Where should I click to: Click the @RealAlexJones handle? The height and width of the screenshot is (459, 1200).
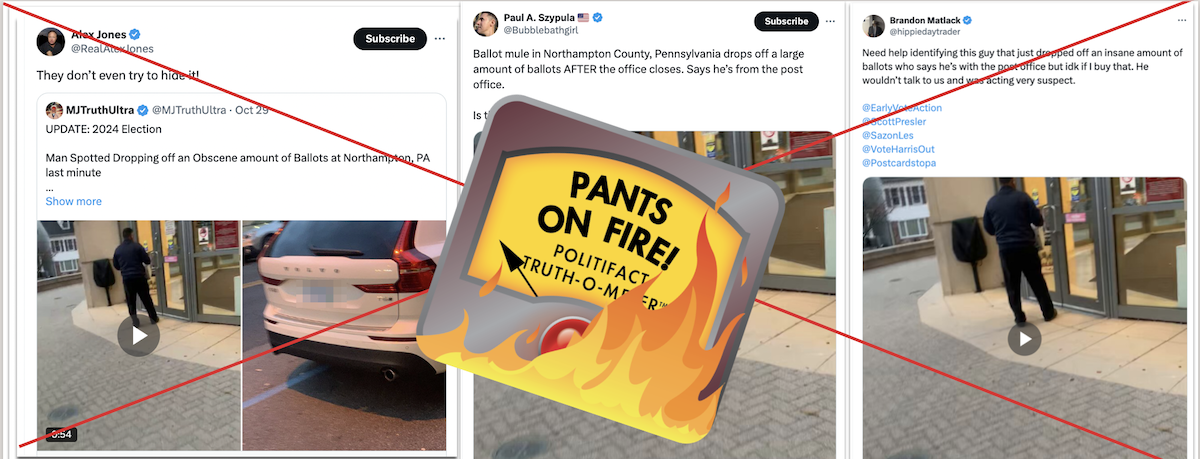[x=112, y=48]
